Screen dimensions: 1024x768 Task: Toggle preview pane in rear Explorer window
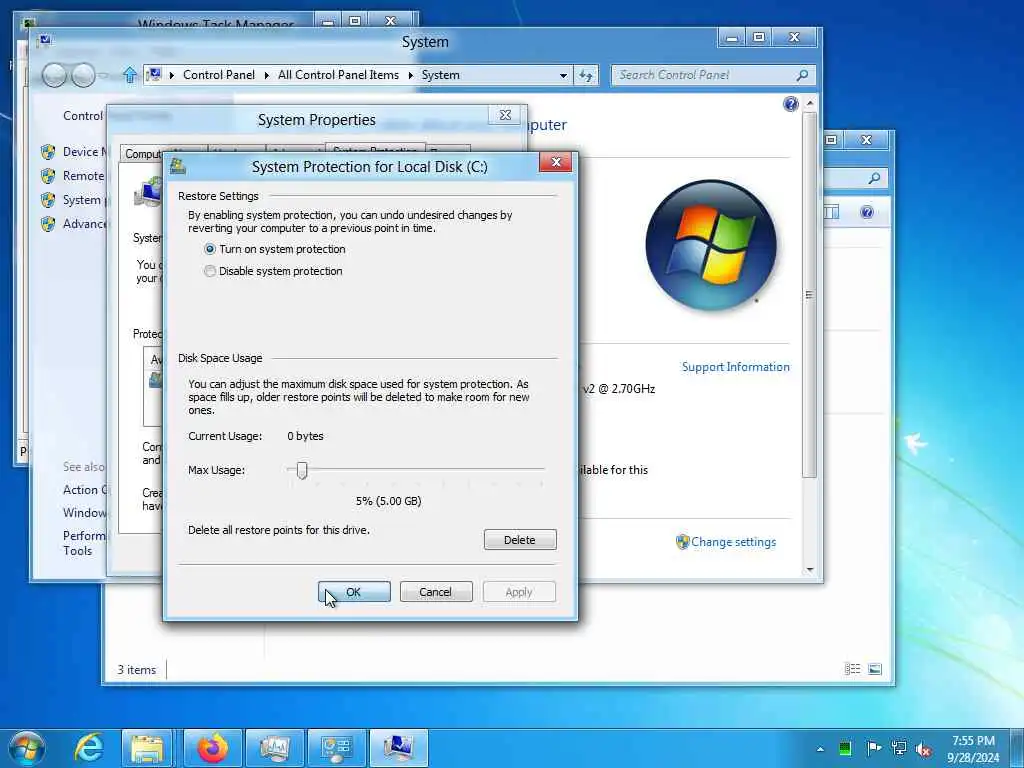[831, 212]
